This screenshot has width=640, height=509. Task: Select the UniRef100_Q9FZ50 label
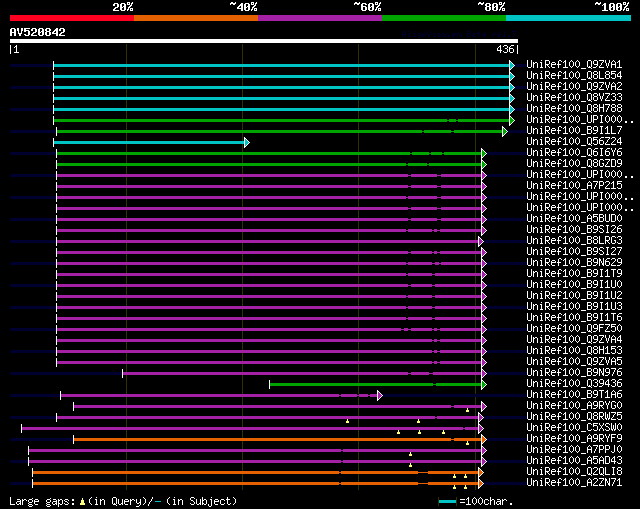coord(574,329)
